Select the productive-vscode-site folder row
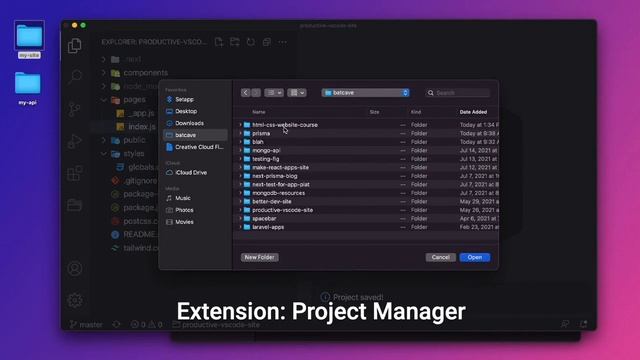 (x=367, y=210)
